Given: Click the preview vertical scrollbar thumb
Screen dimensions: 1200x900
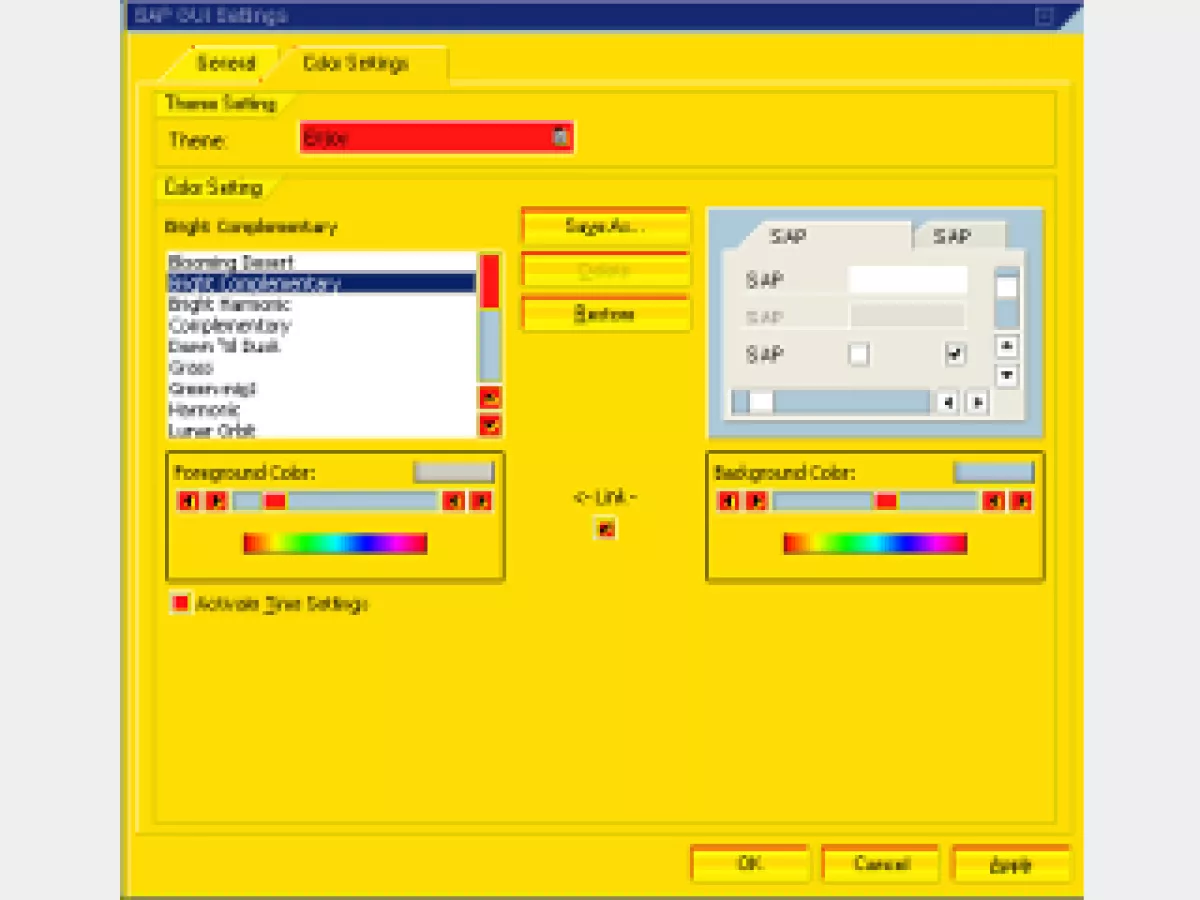Looking at the screenshot, I should [1007, 287].
